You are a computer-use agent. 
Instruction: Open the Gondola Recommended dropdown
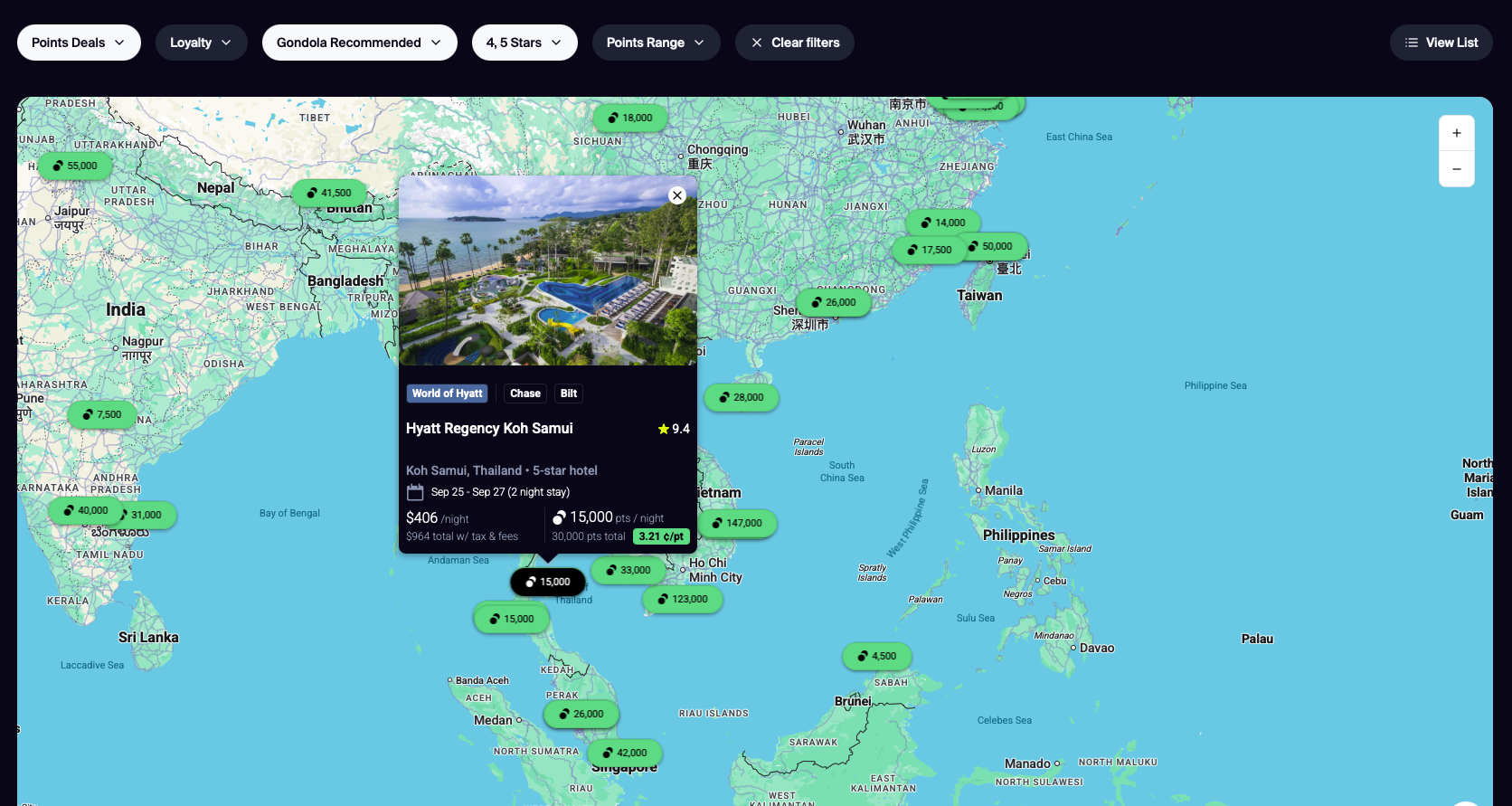(359, 43)
